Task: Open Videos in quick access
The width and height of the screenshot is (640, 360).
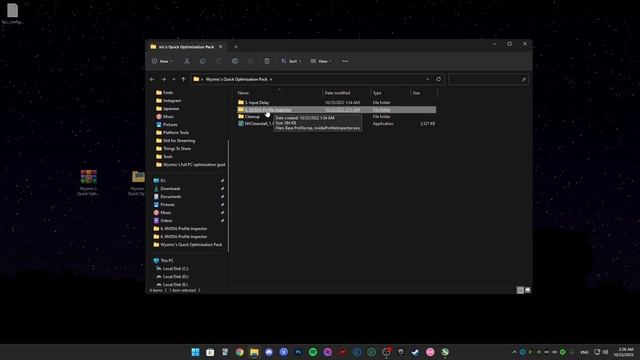Action: tap(163, 220)
